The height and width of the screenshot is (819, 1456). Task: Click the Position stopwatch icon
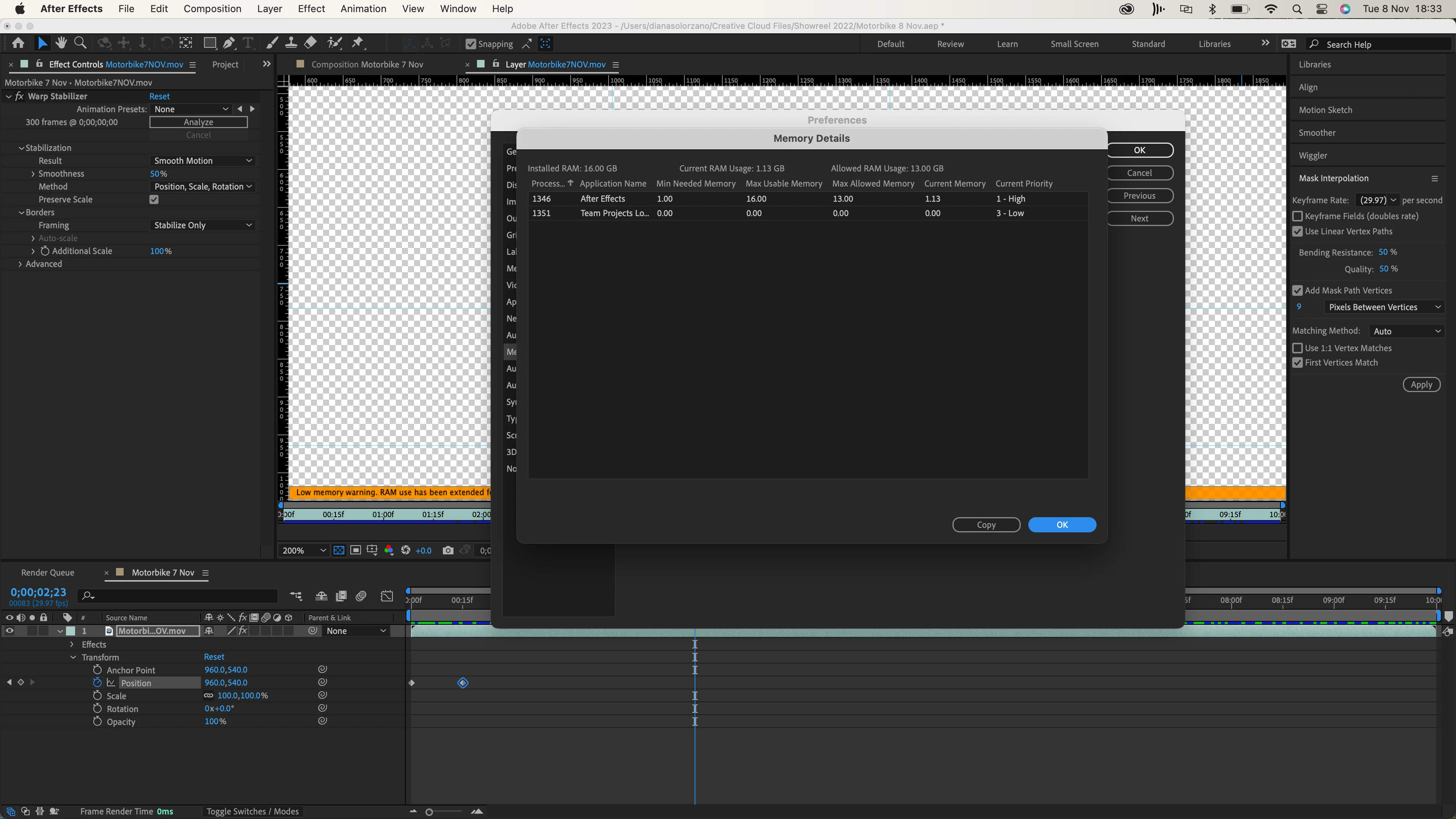(x=97, y=682)
